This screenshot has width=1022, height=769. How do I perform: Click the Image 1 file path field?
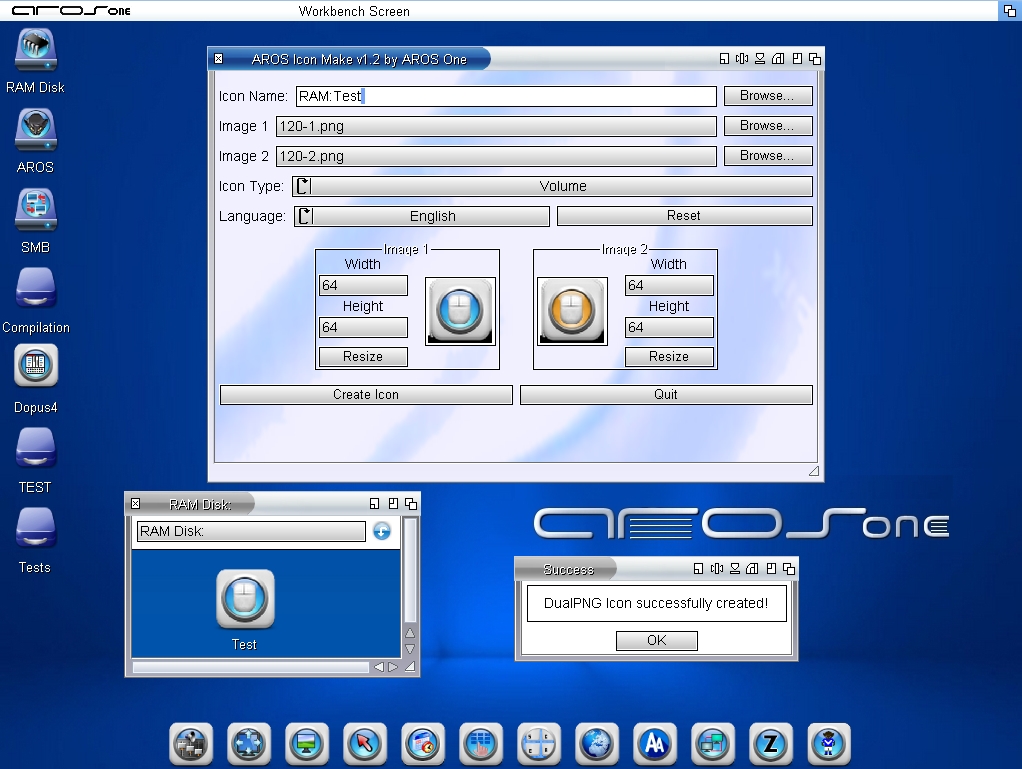[x=496, y=126]
